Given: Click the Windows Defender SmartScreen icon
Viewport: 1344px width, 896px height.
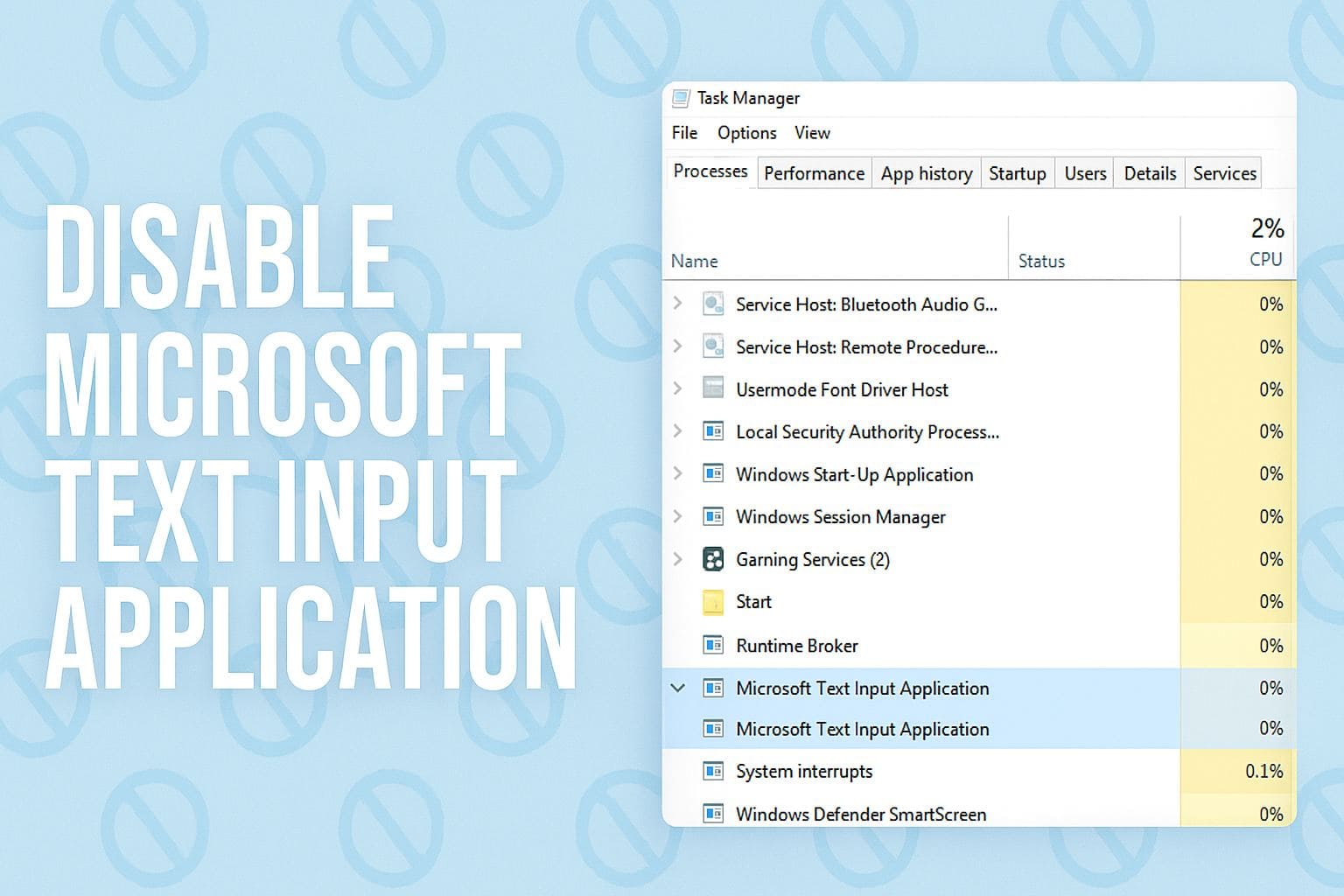Looking at the screenshot, I should (x=713, y=814).
